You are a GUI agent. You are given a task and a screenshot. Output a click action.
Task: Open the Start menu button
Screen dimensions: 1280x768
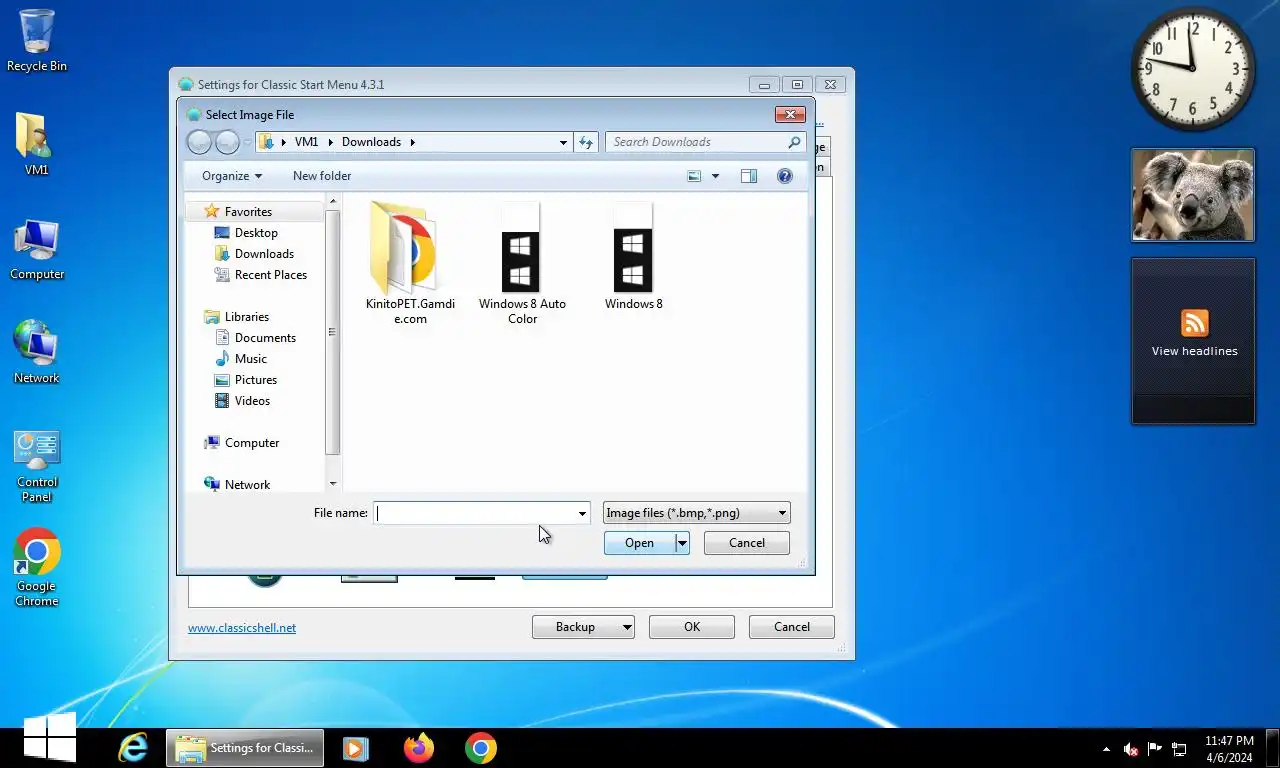tap(49, 738)
